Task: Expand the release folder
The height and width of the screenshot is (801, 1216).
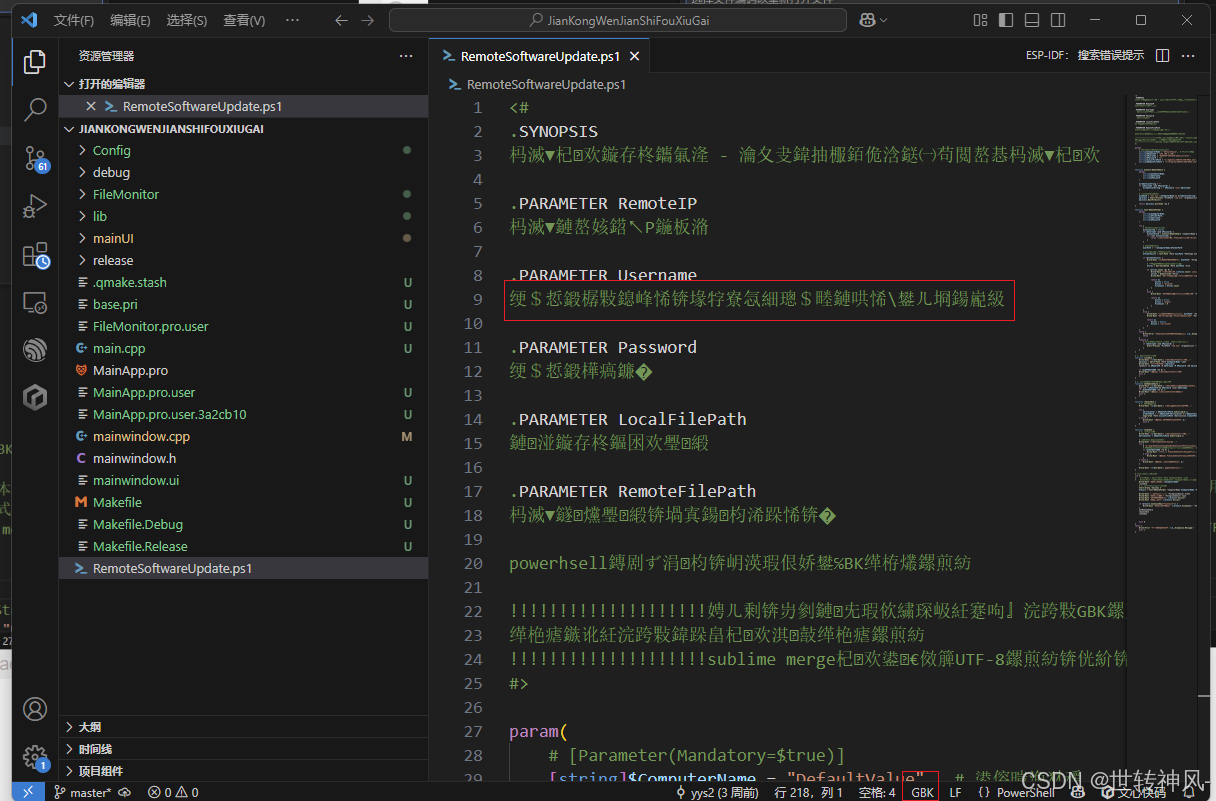Action: [x=243, y=260]
